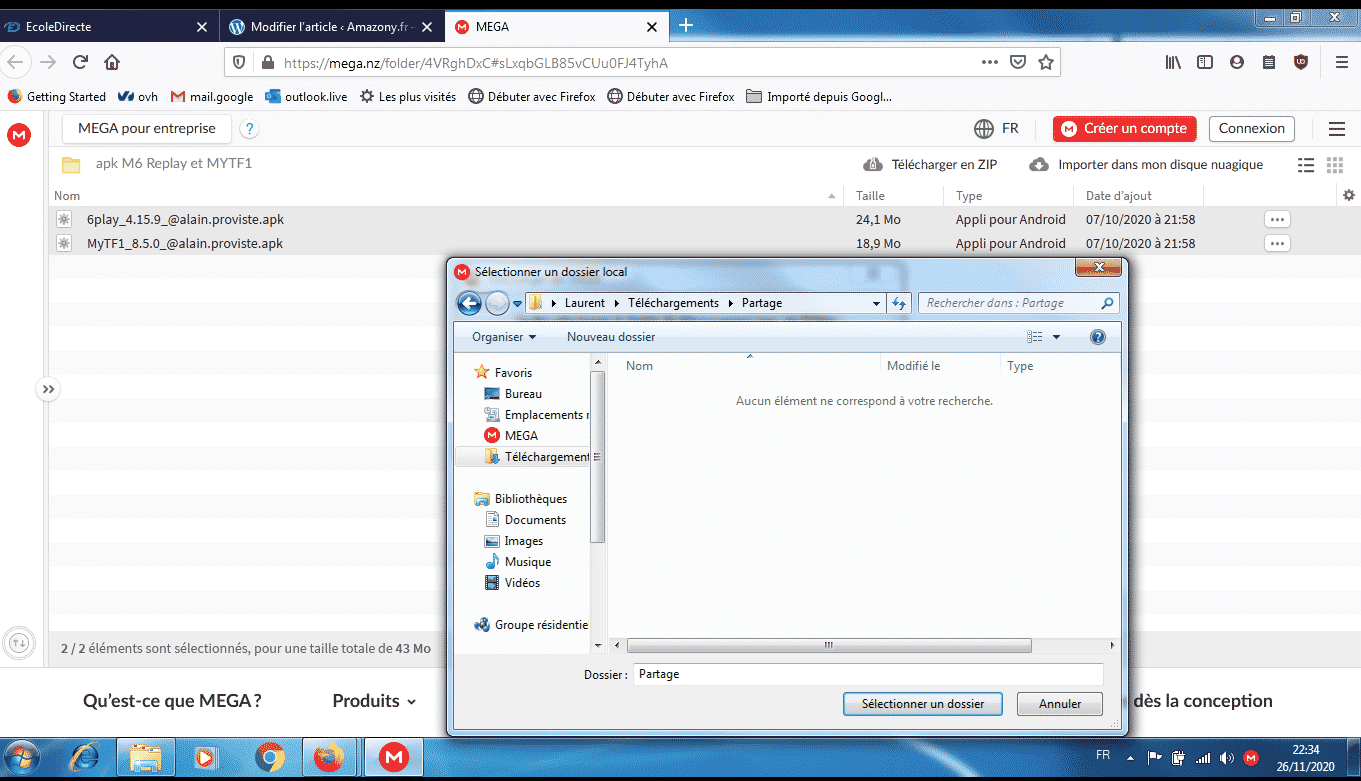
Task: Switch to Modifier l'article Amazony tab
Action: coord(331,26)
